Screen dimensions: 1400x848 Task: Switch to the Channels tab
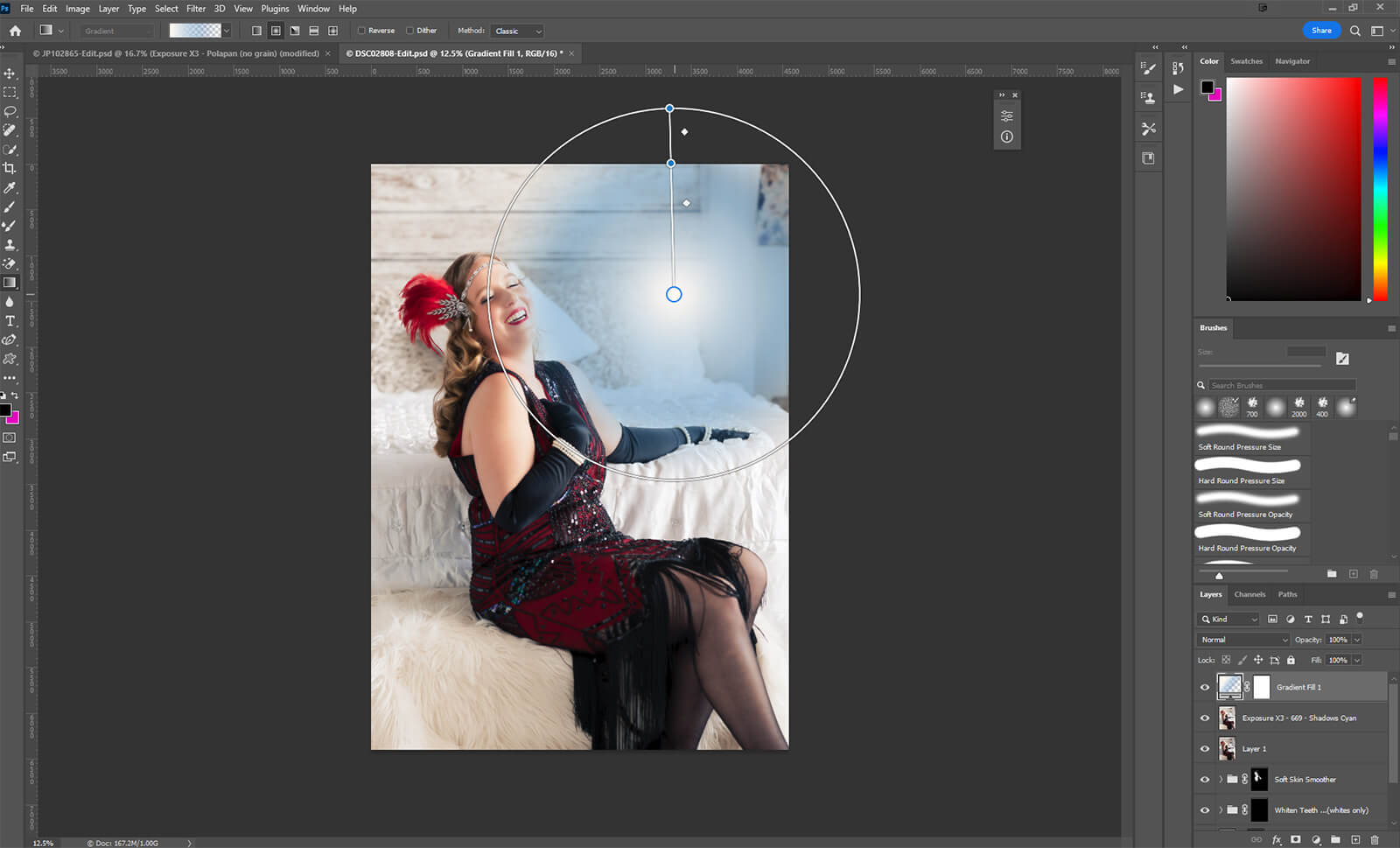point(1249,594)
